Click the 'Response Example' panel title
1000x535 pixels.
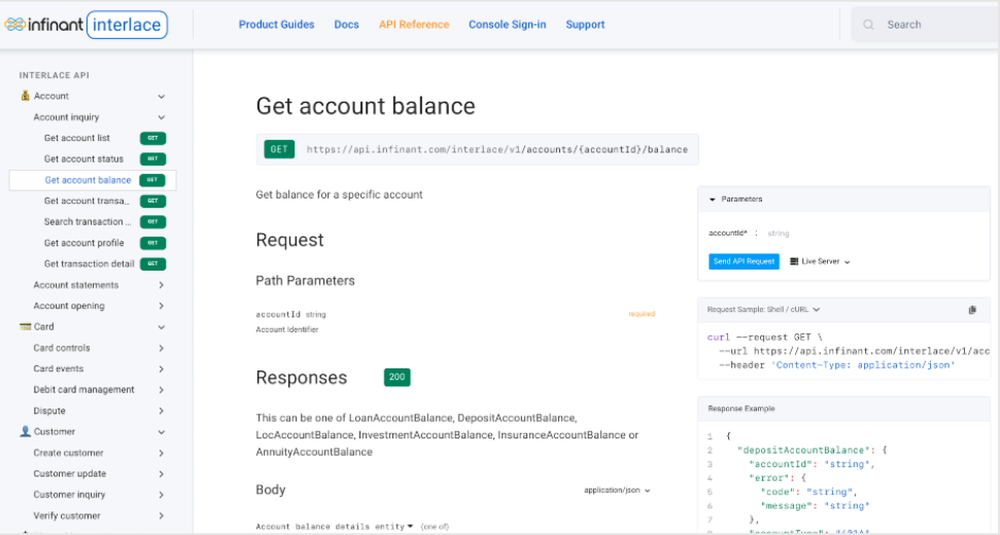[741, 409]
